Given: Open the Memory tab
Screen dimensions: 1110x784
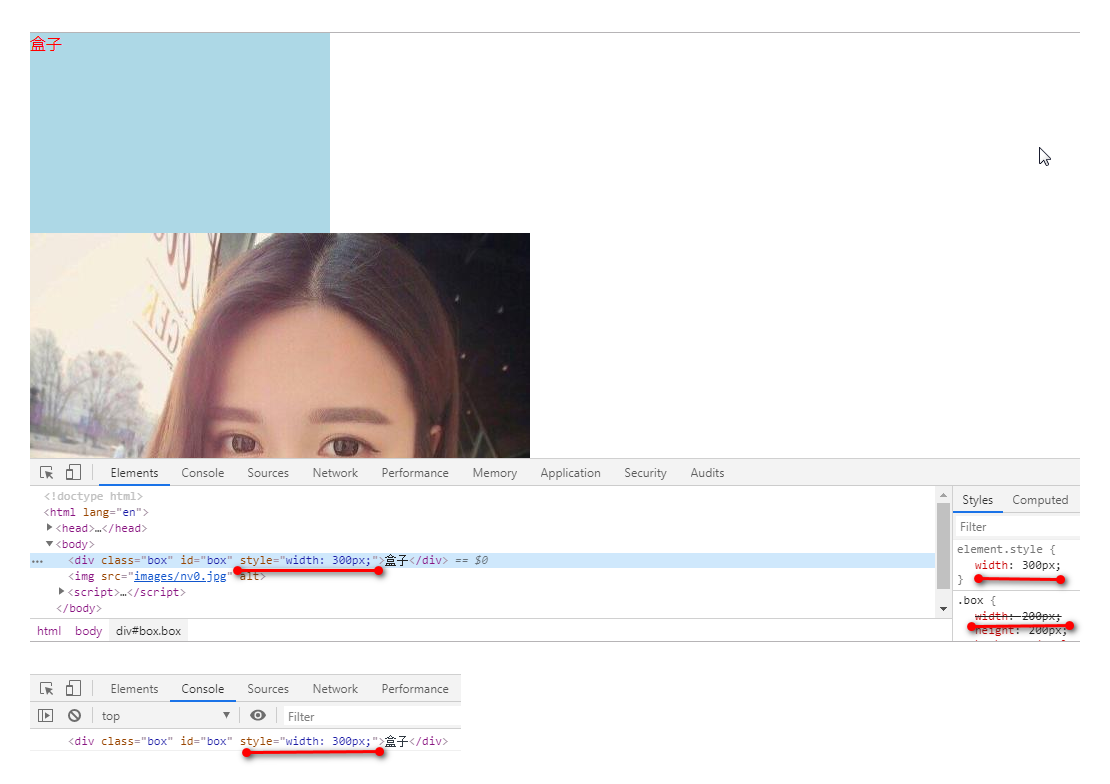Looking at the screenshot, I should click(495, 473).
